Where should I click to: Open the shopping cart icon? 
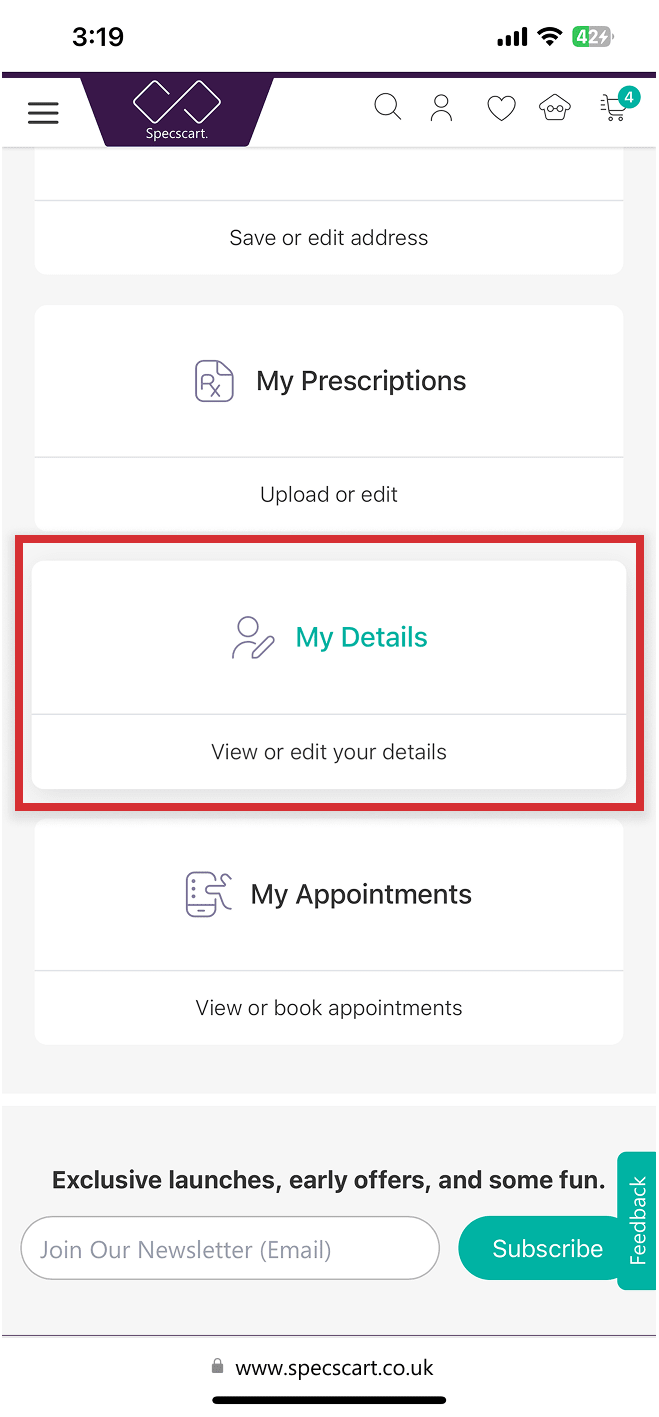(615, 110)
